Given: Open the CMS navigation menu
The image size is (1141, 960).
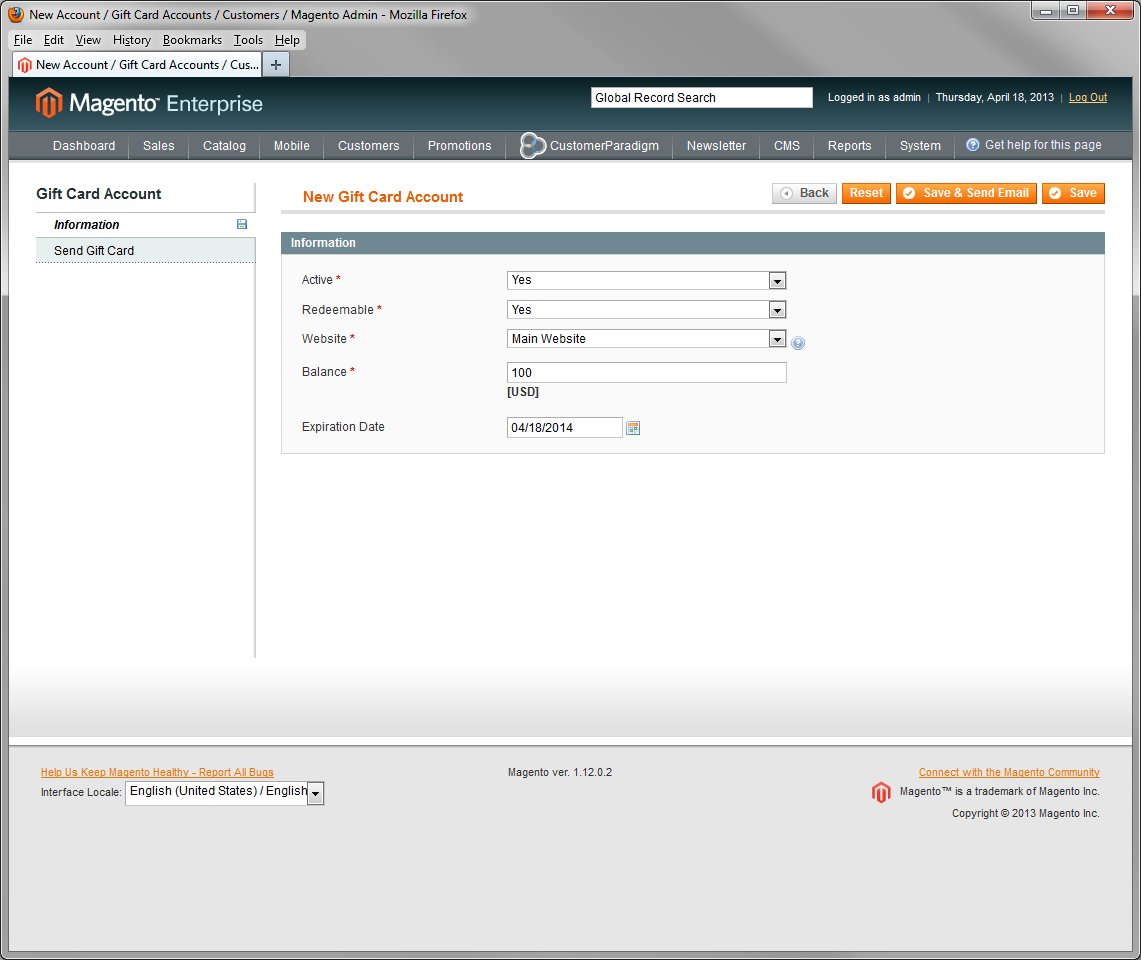Looking at the screenshot, I should [787, 146].
